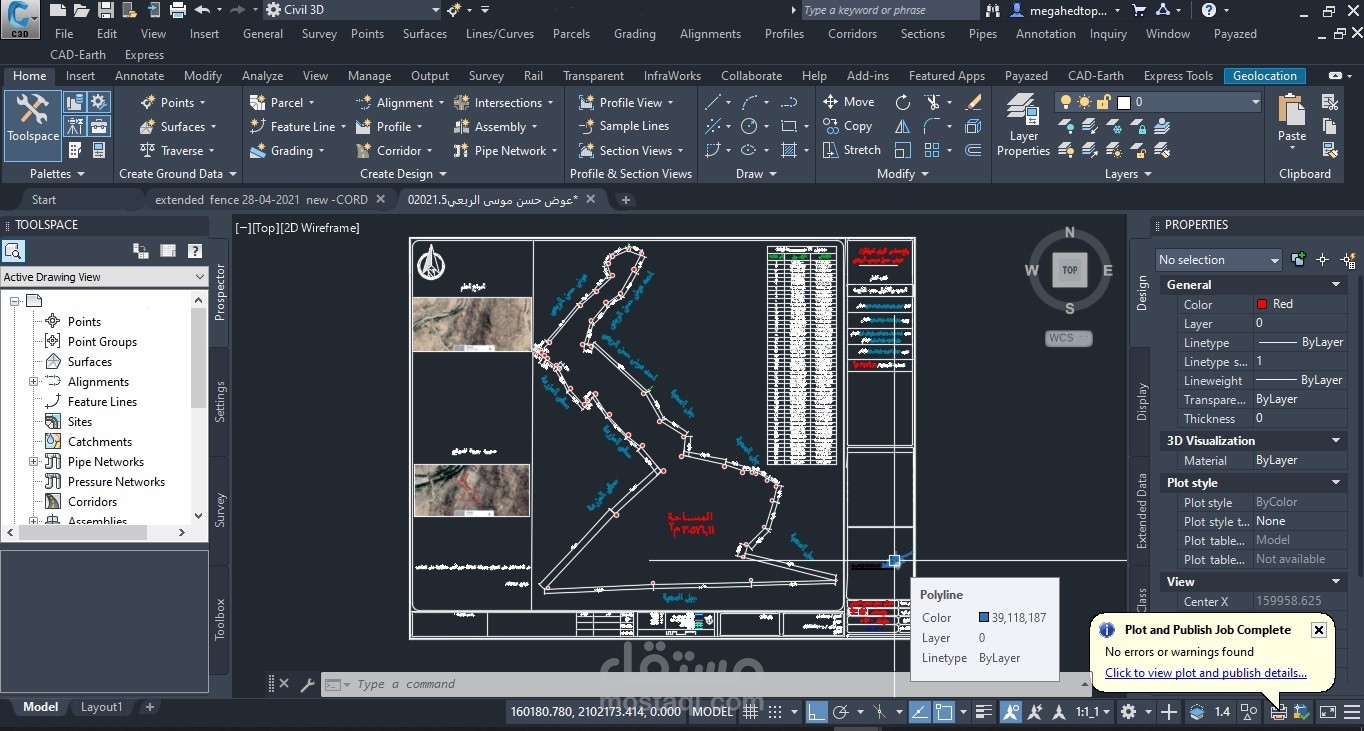The width and height of the screenshot is (1364, 731).
Task: Click the Scale tool icon
Action: [903, 150]
